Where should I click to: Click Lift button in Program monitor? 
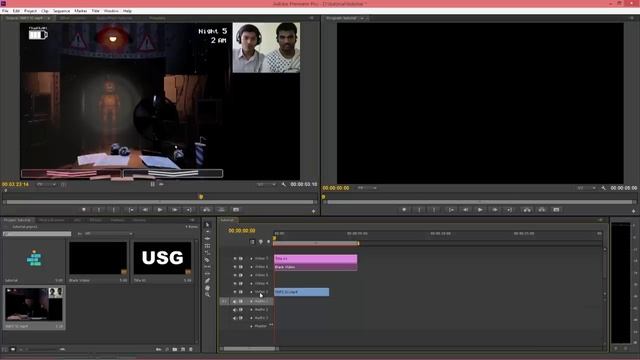[x=527, y=210]
